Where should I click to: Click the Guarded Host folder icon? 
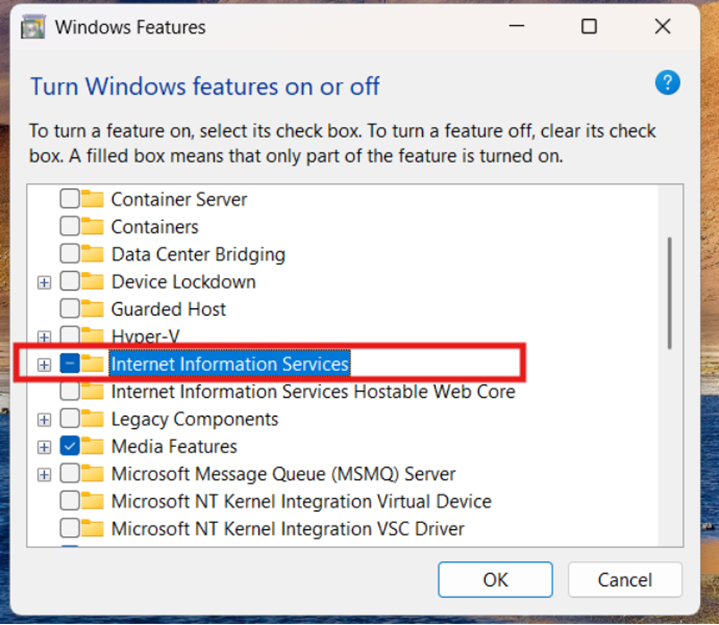click(x=92, y=309)
